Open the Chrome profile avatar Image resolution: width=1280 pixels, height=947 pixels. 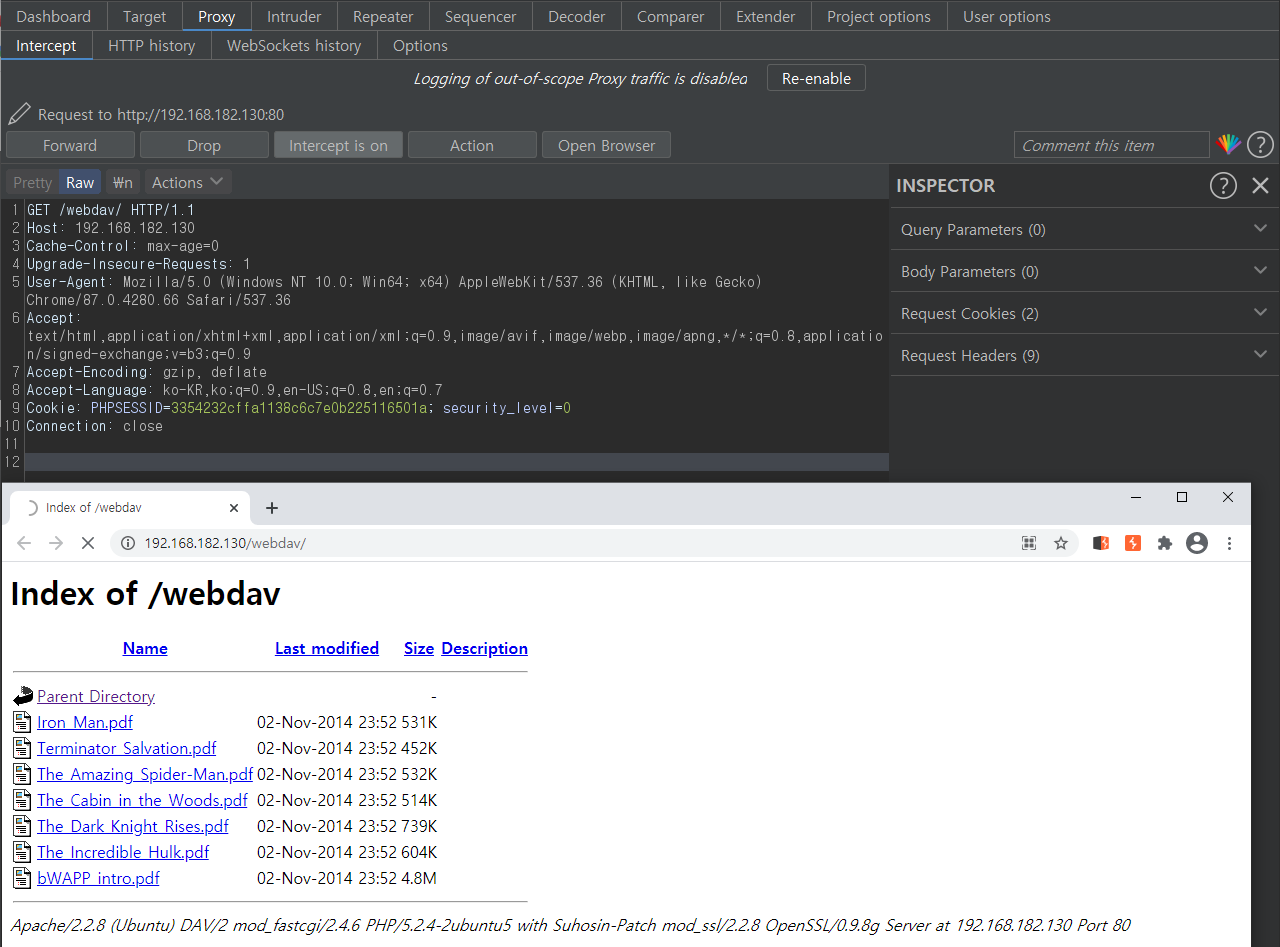click(x=1197, y=543)
